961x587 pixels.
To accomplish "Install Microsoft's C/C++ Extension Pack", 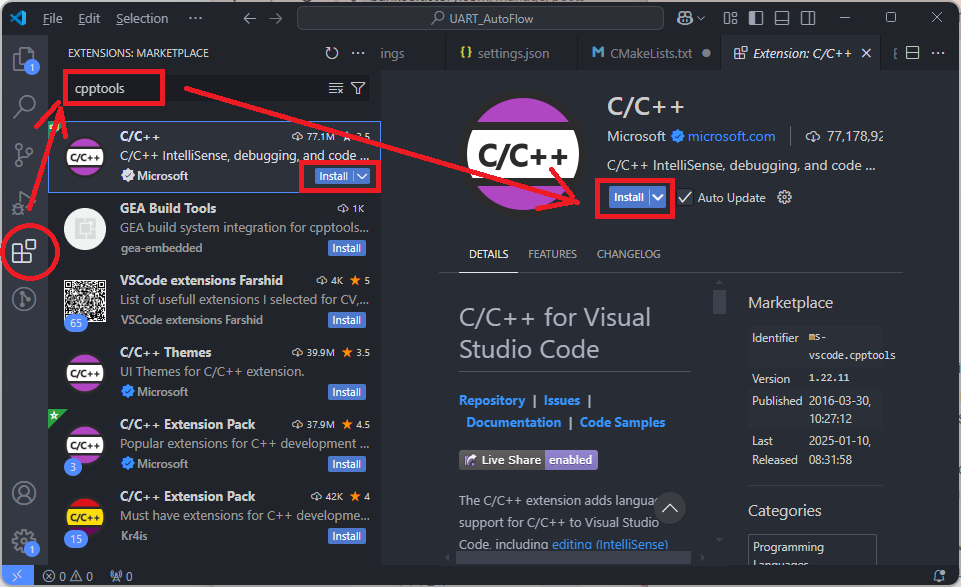I will pos(347,464).
